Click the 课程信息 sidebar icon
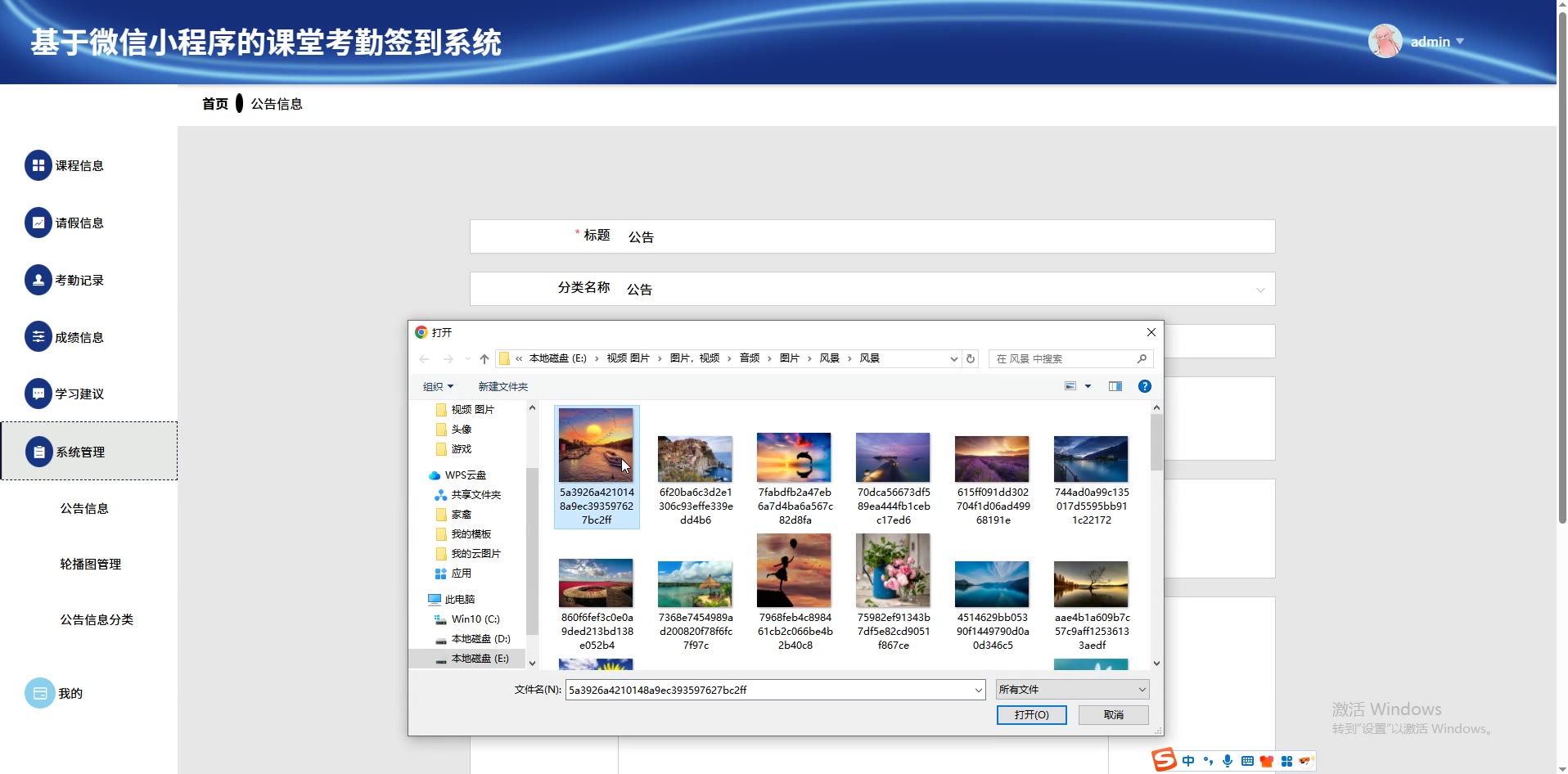1568x774 pixels. pos(38,165)
